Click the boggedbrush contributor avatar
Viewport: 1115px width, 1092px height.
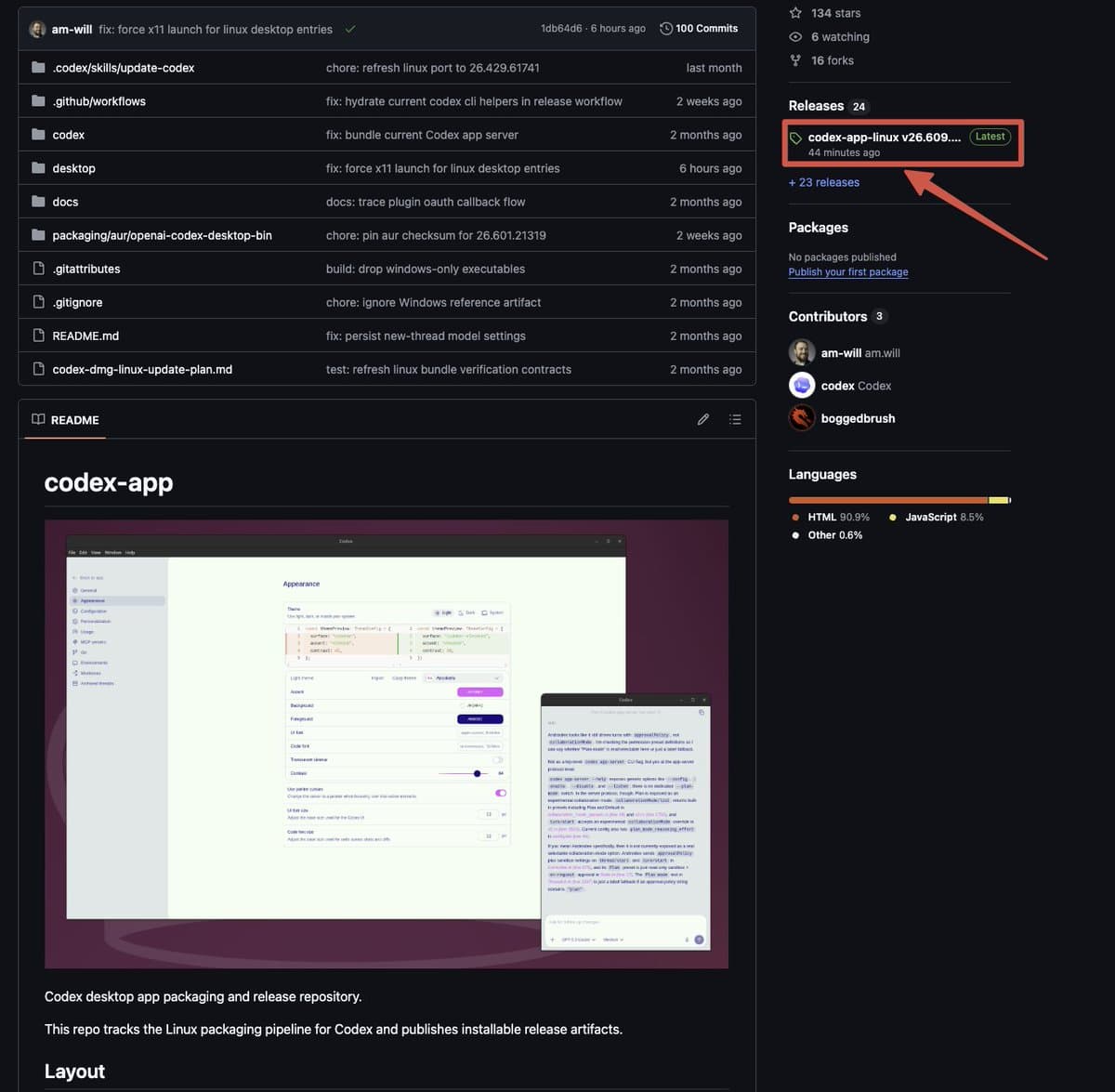(x=802, y=417)
